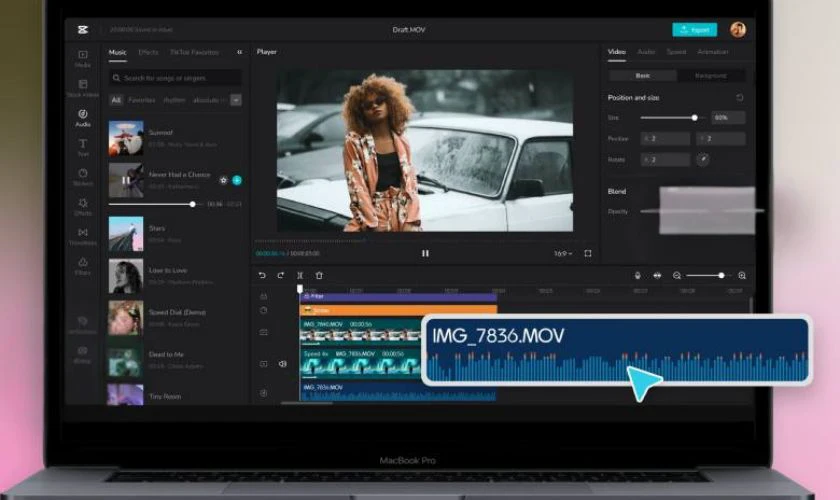Click the search songs input field

click(x=175, y=78)
